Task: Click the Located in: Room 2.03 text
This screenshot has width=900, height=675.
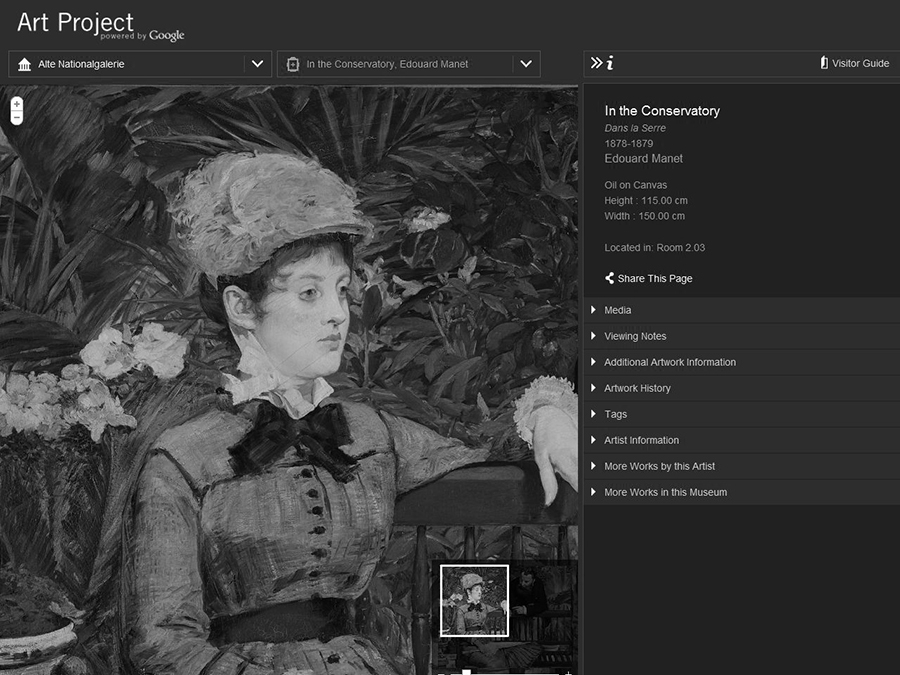Action: pos(654,247)
